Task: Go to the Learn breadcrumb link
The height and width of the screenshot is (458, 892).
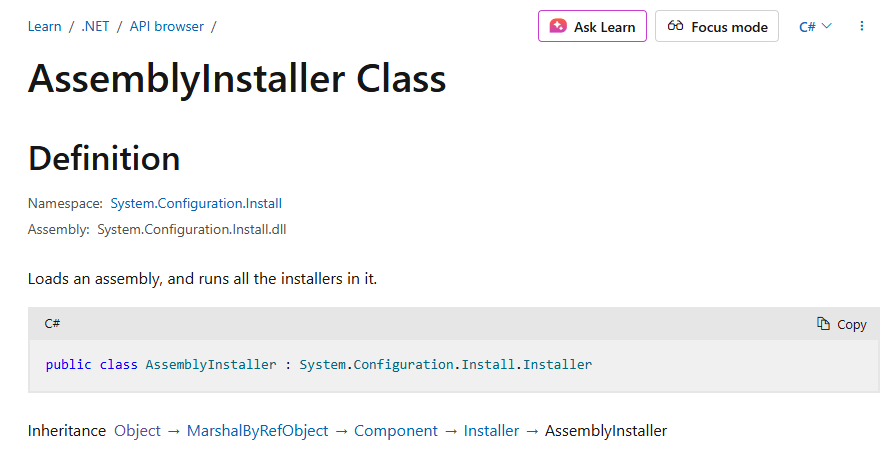Action: [x=44, y=26]
